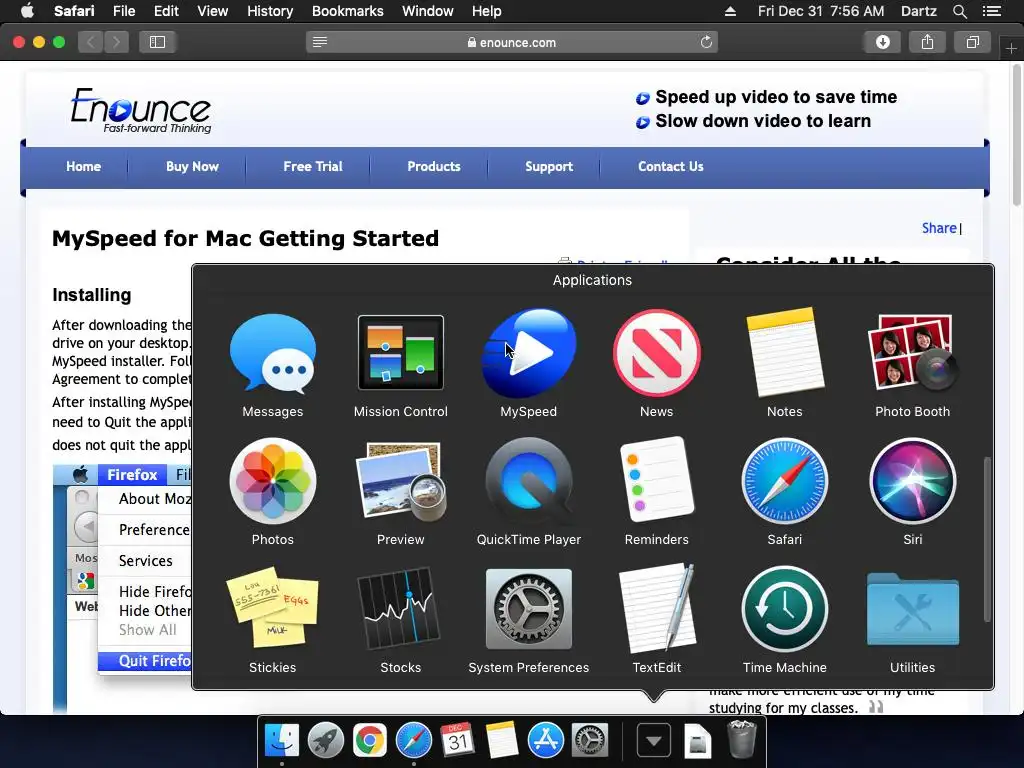Click the enounce.com address field
This screenshot has width=1024, height=768.
(x=512, y=42)
